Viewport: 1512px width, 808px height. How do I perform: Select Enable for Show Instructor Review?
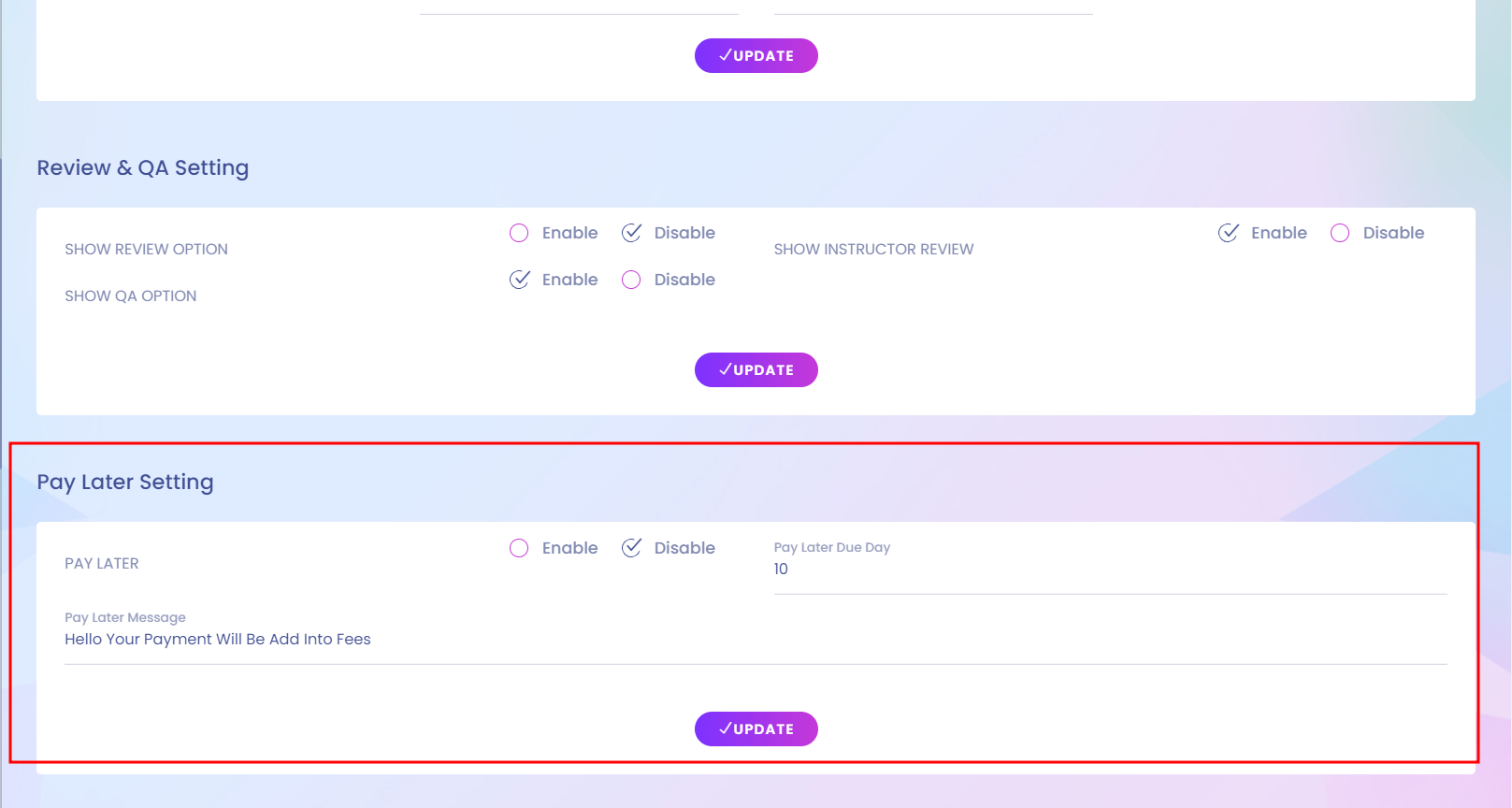1229,233
